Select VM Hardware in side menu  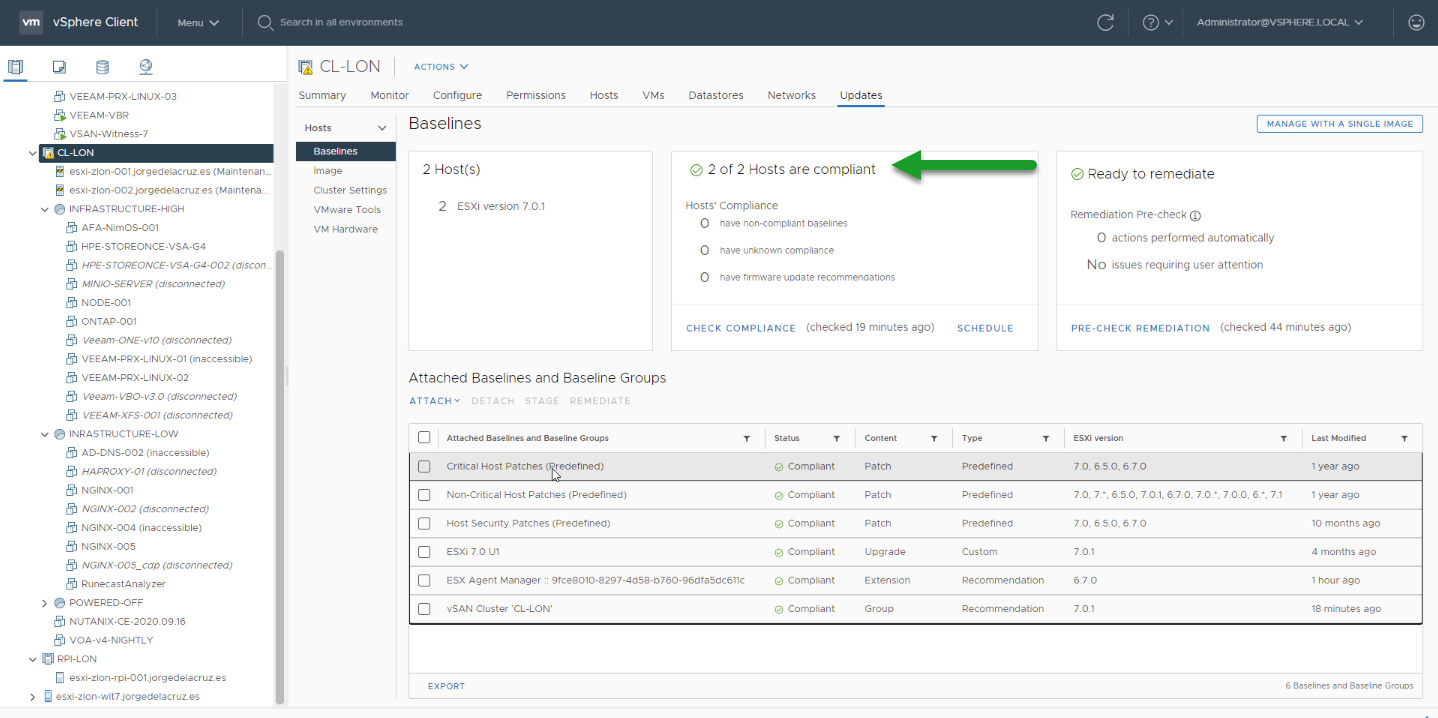pyautogui.click(x=345, y=229)
